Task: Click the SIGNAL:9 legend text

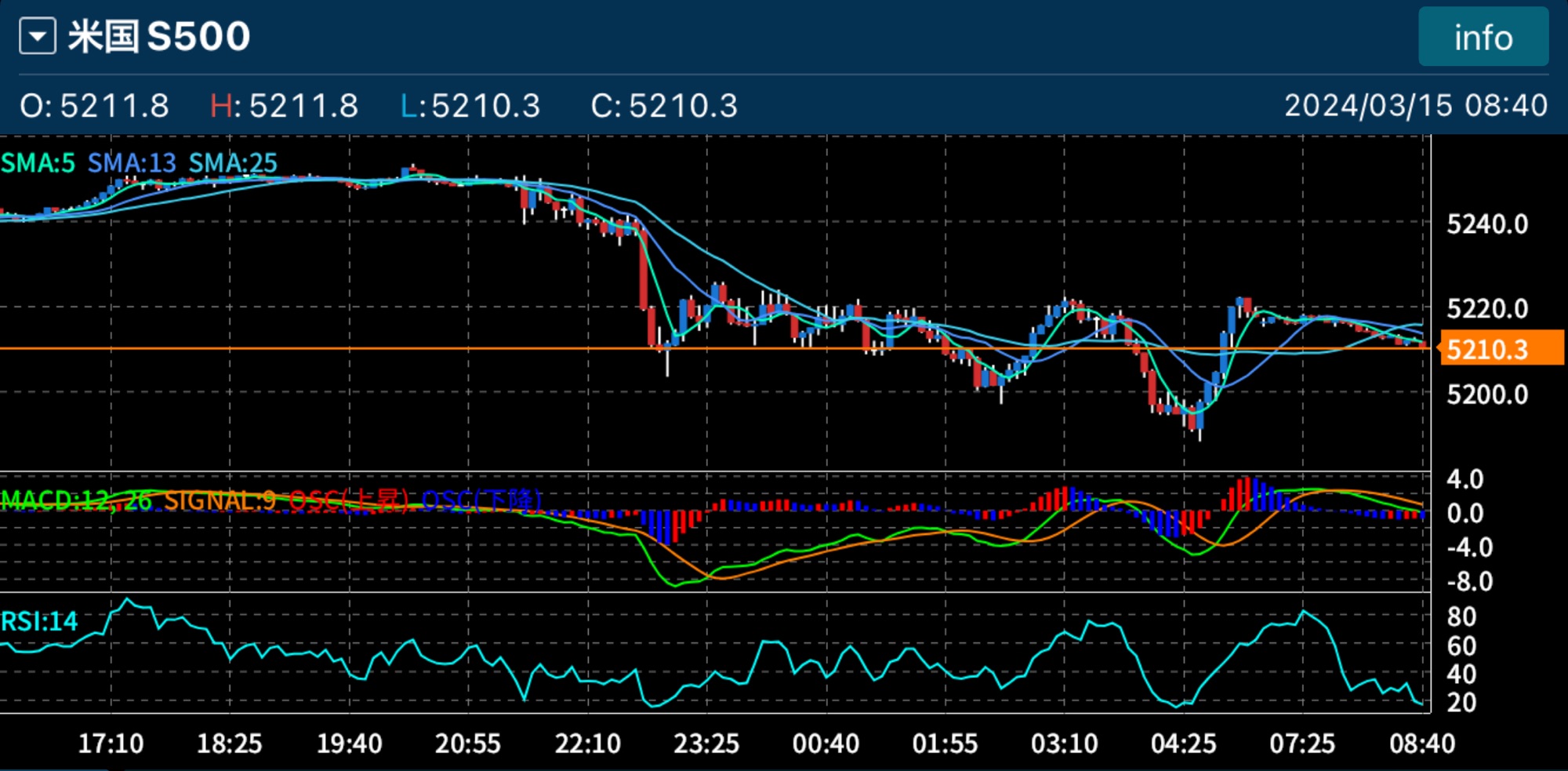Action: tap(220, 500)
